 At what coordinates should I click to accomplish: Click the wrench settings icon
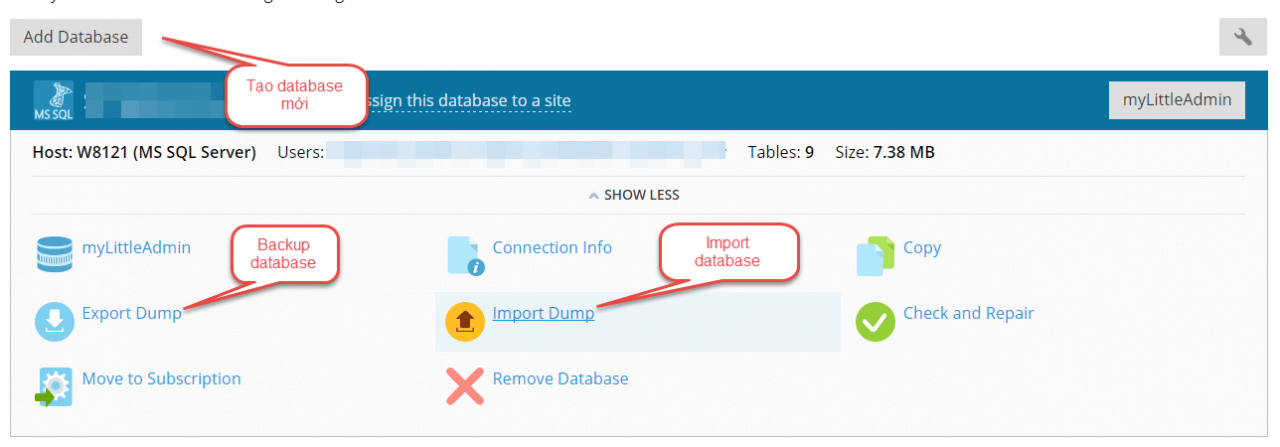[x=1243, y=37]
